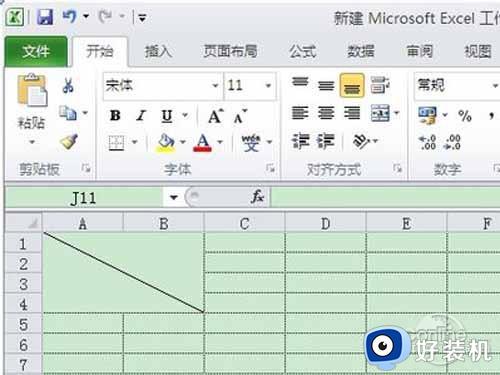This screenshot has height=375, width=500.
Task: Click the Copy icon
Action: tap(68, 113)
